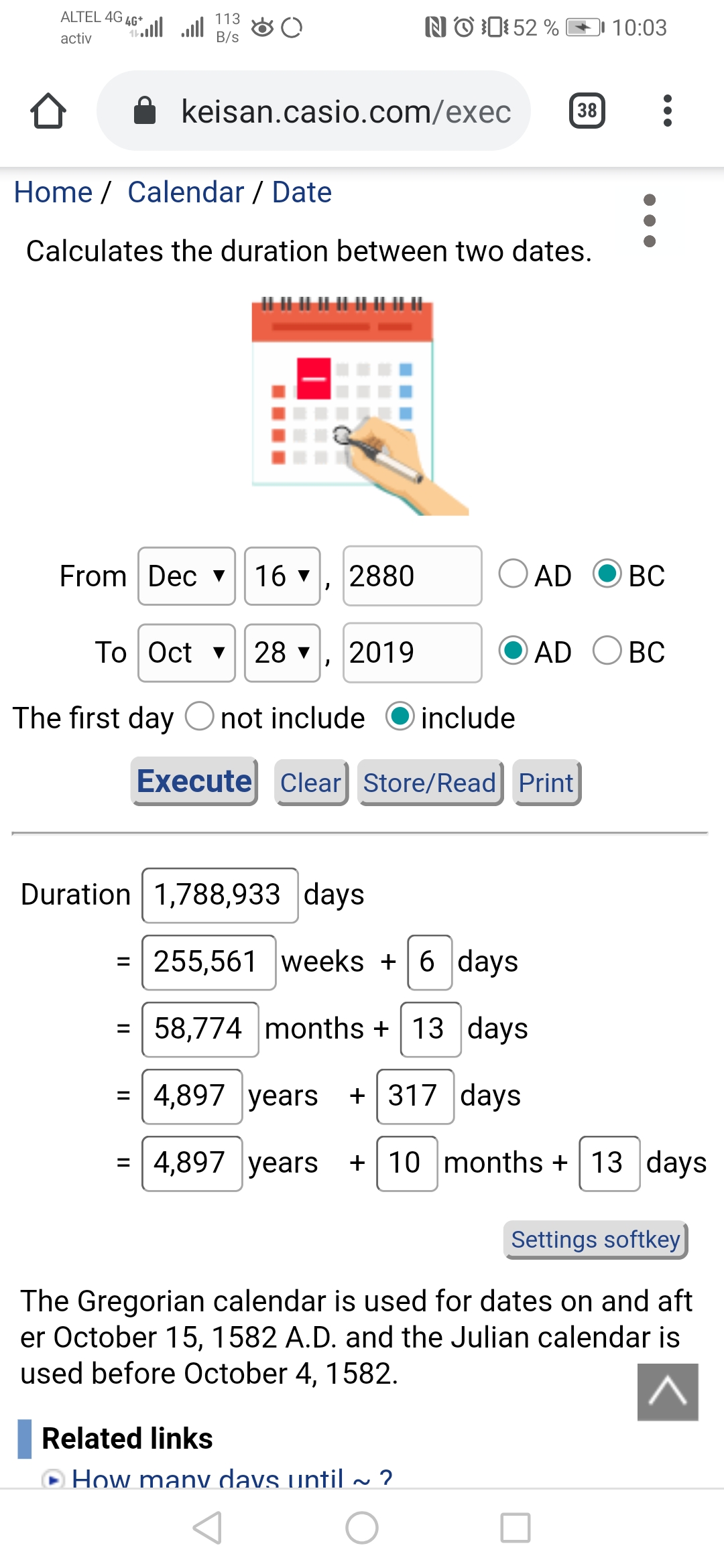Click the Settings softkey button
Image resolution: width=724 pixels, height=1568 pixels.
596,1240
